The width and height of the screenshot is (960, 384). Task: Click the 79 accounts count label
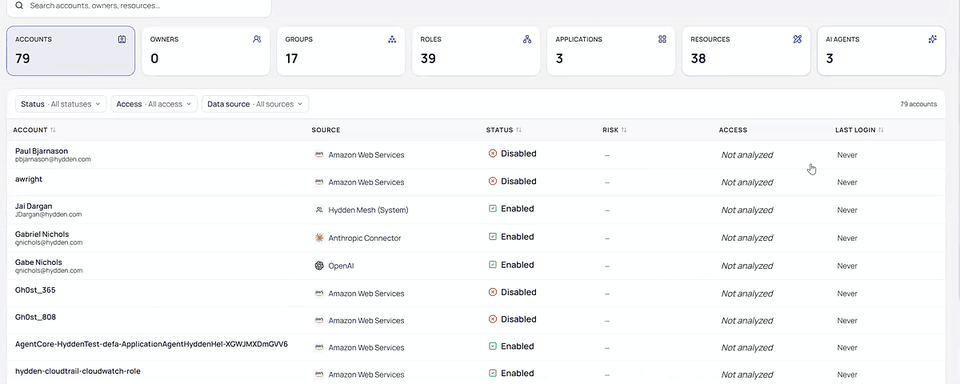(x=918, y=104)
